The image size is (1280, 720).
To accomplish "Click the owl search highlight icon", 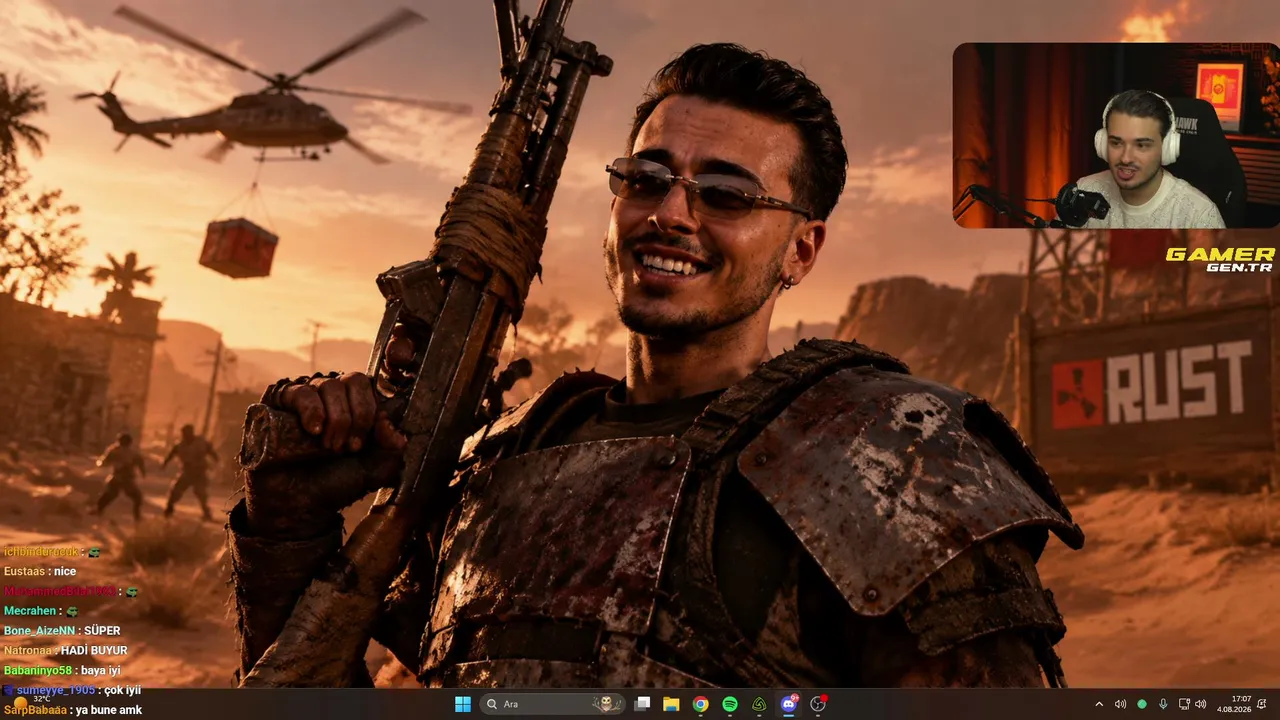I will pos(607,704).
